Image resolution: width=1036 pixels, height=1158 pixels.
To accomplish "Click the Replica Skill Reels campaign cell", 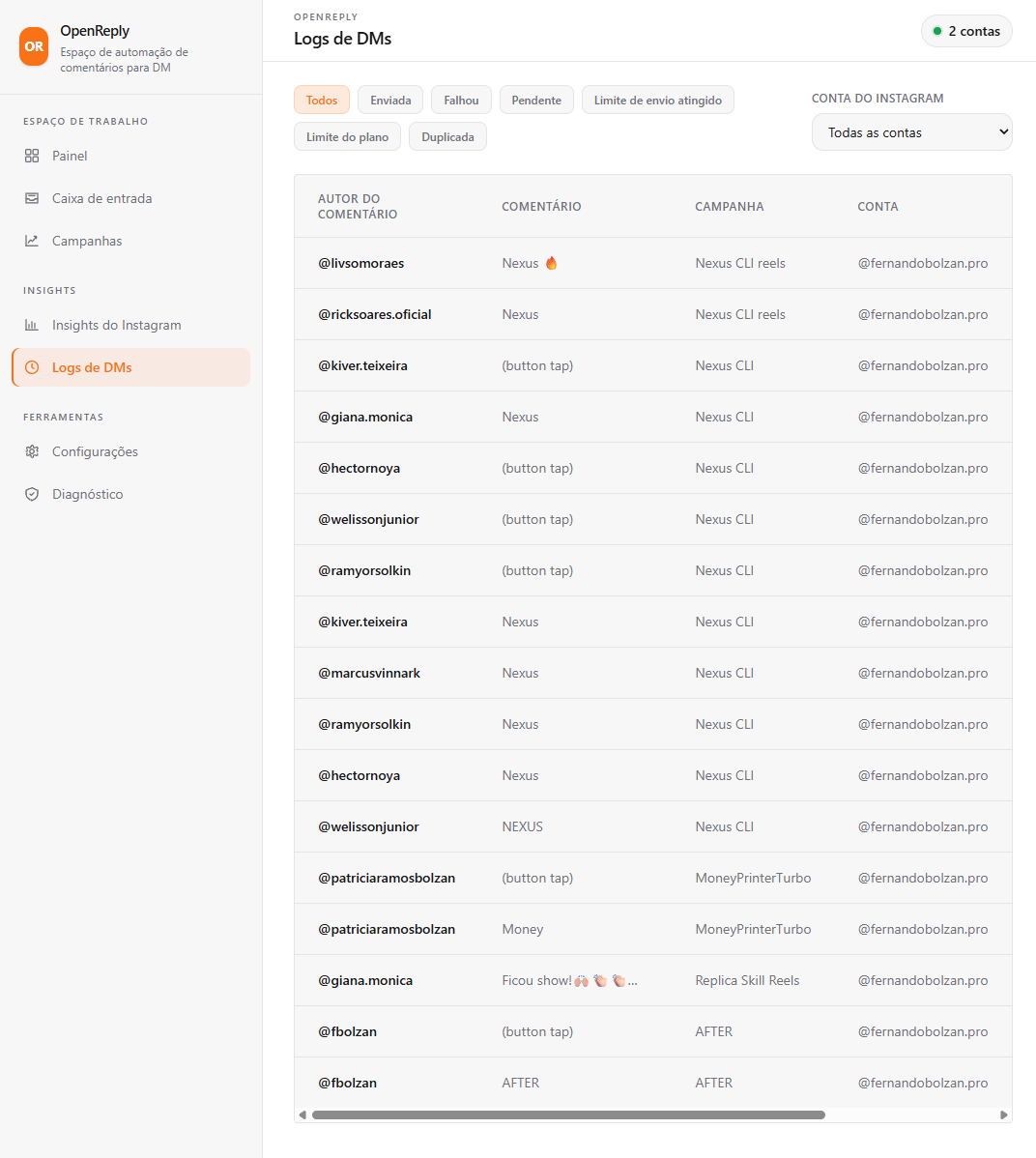I will [747, 980].
